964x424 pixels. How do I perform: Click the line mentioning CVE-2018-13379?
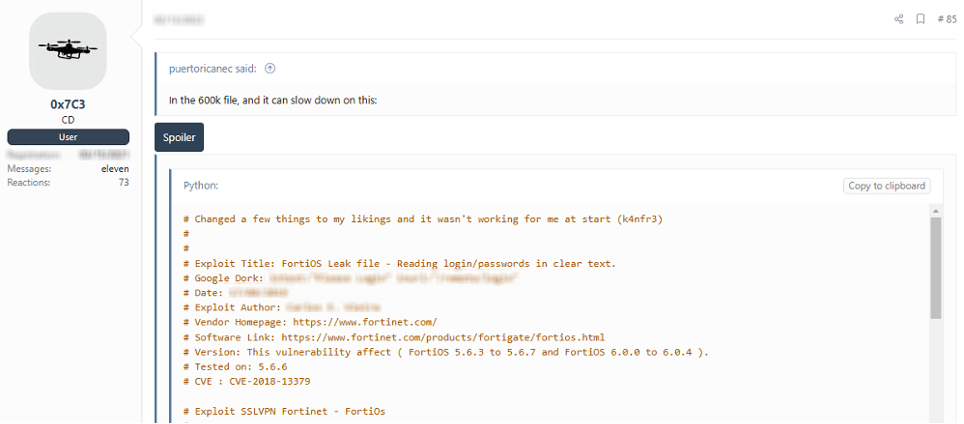(x=247, y=382)
